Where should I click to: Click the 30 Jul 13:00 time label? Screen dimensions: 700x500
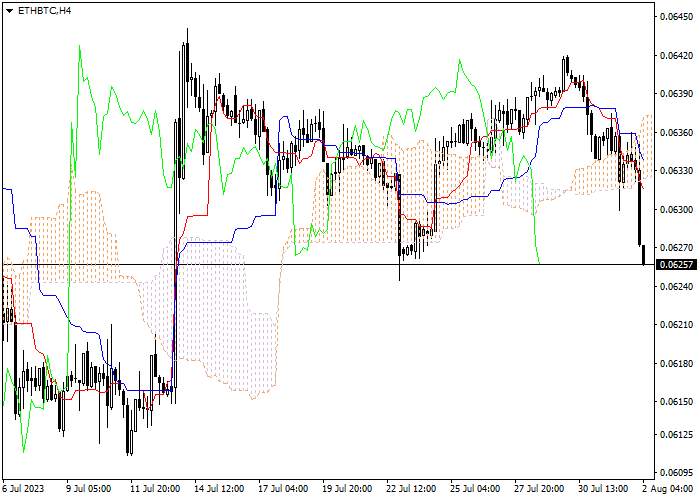(604, 488)
